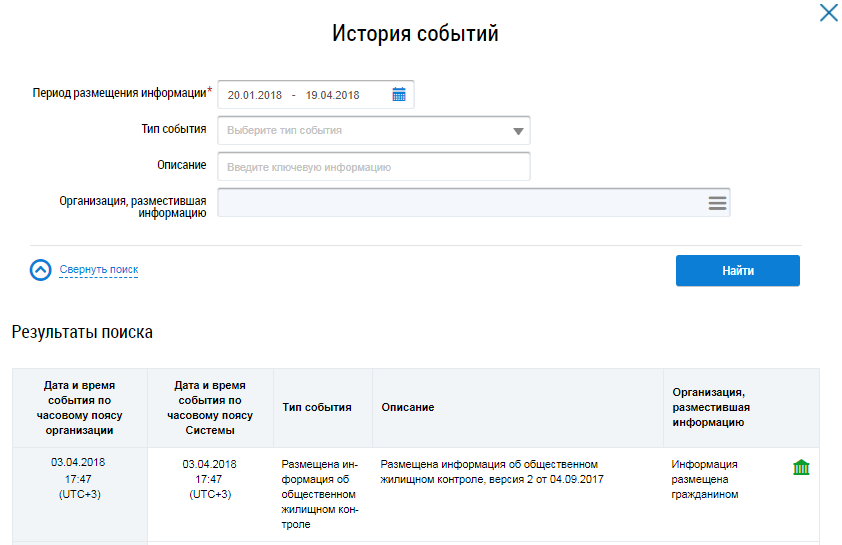Screen dimensions: 842x545
Task: Click the organization time zone date header
Action: click(x=78, y=408)
